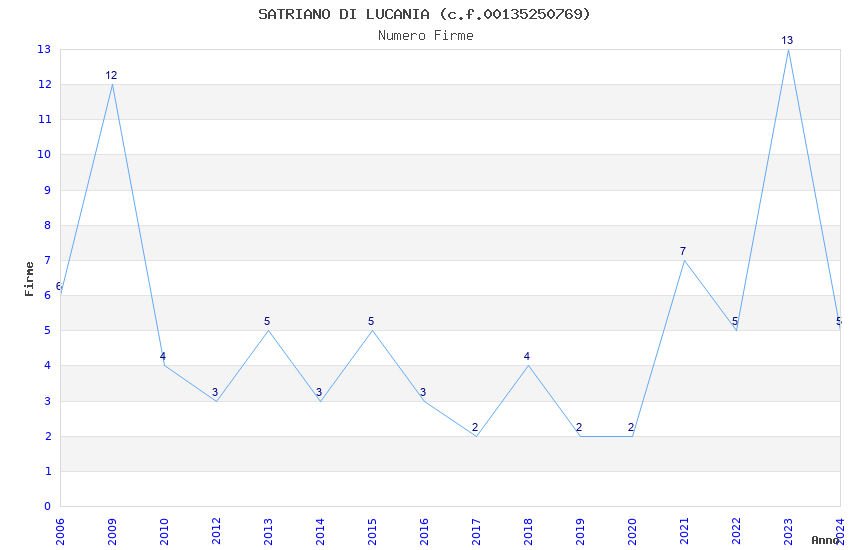This screenshot has height=550, width=850.
Task: Select y-axis tick label 0
Action: pyautogui.click(x=48, y=507)
